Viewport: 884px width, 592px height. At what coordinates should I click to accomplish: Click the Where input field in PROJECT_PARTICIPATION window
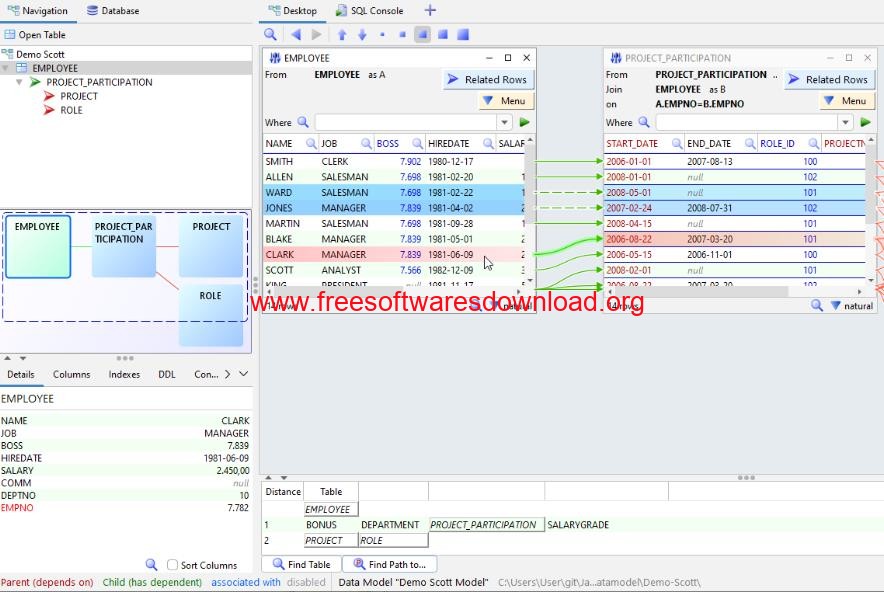coord(747,122)
